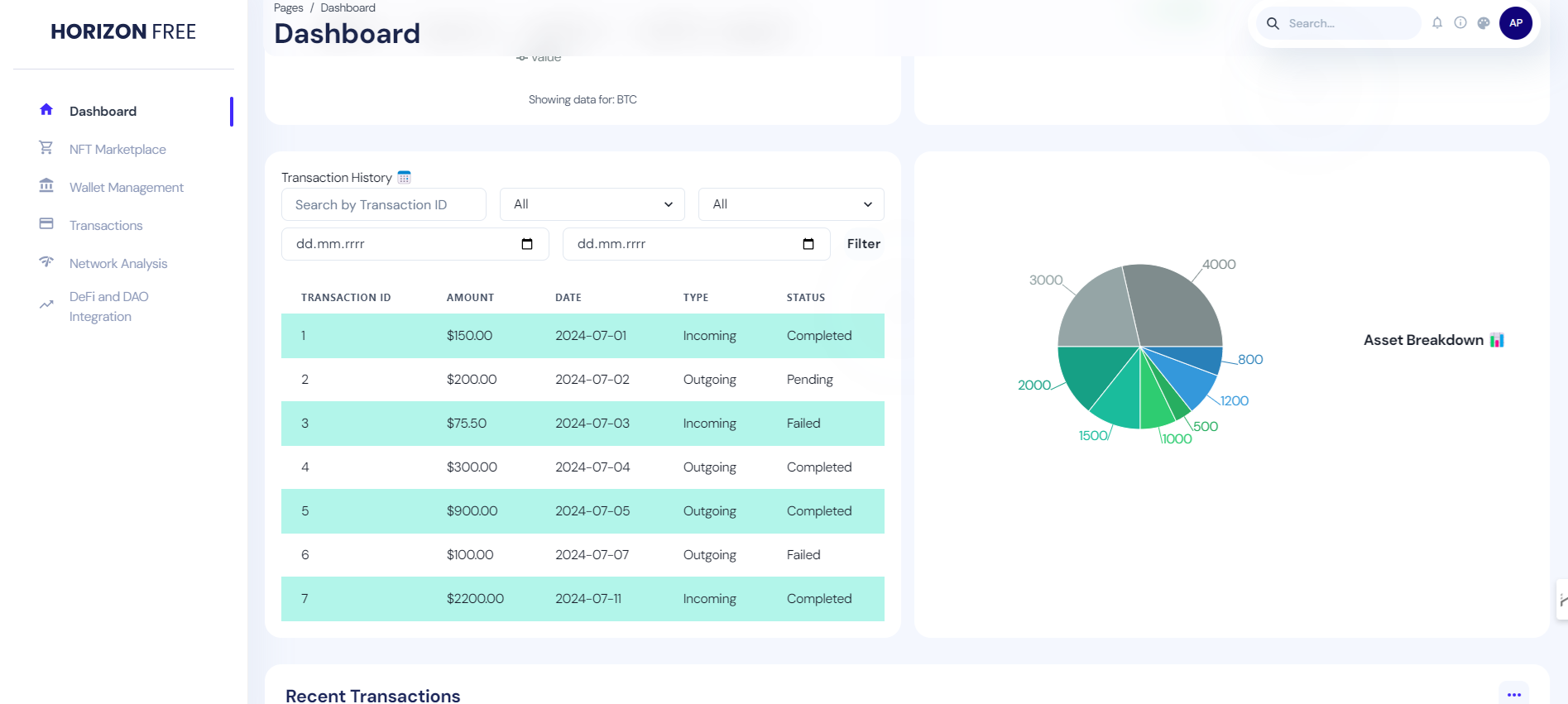
Task: Open the theme palette icon
Action: click(1484, 23)
